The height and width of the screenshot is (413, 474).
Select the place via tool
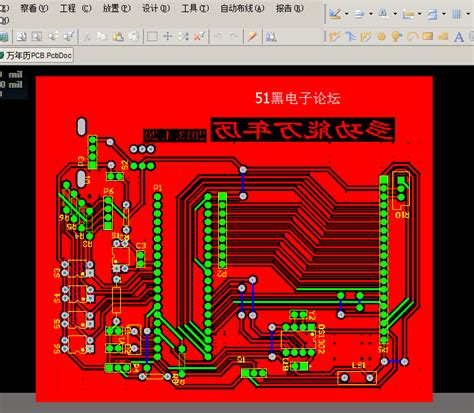pos(397,37)
